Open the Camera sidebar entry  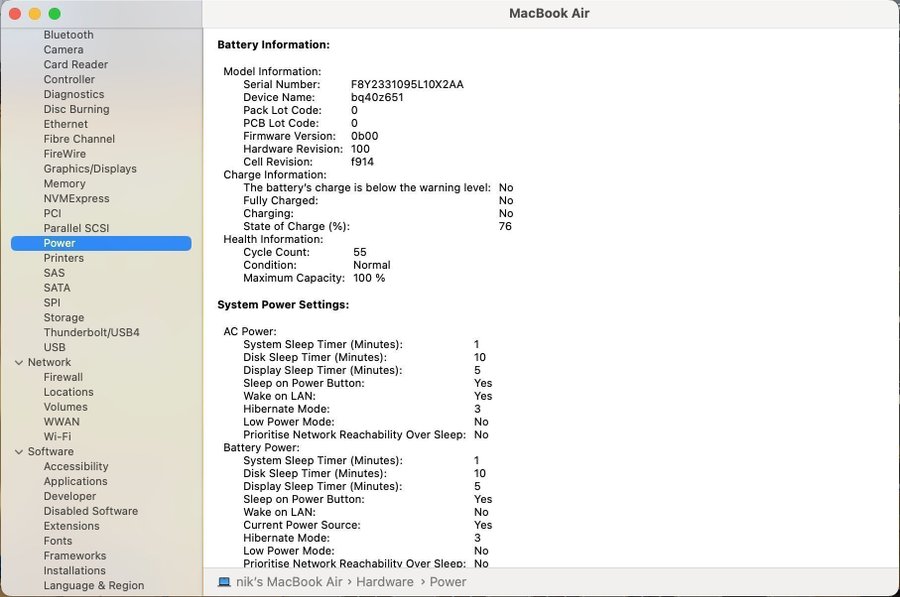pos(63,50)
